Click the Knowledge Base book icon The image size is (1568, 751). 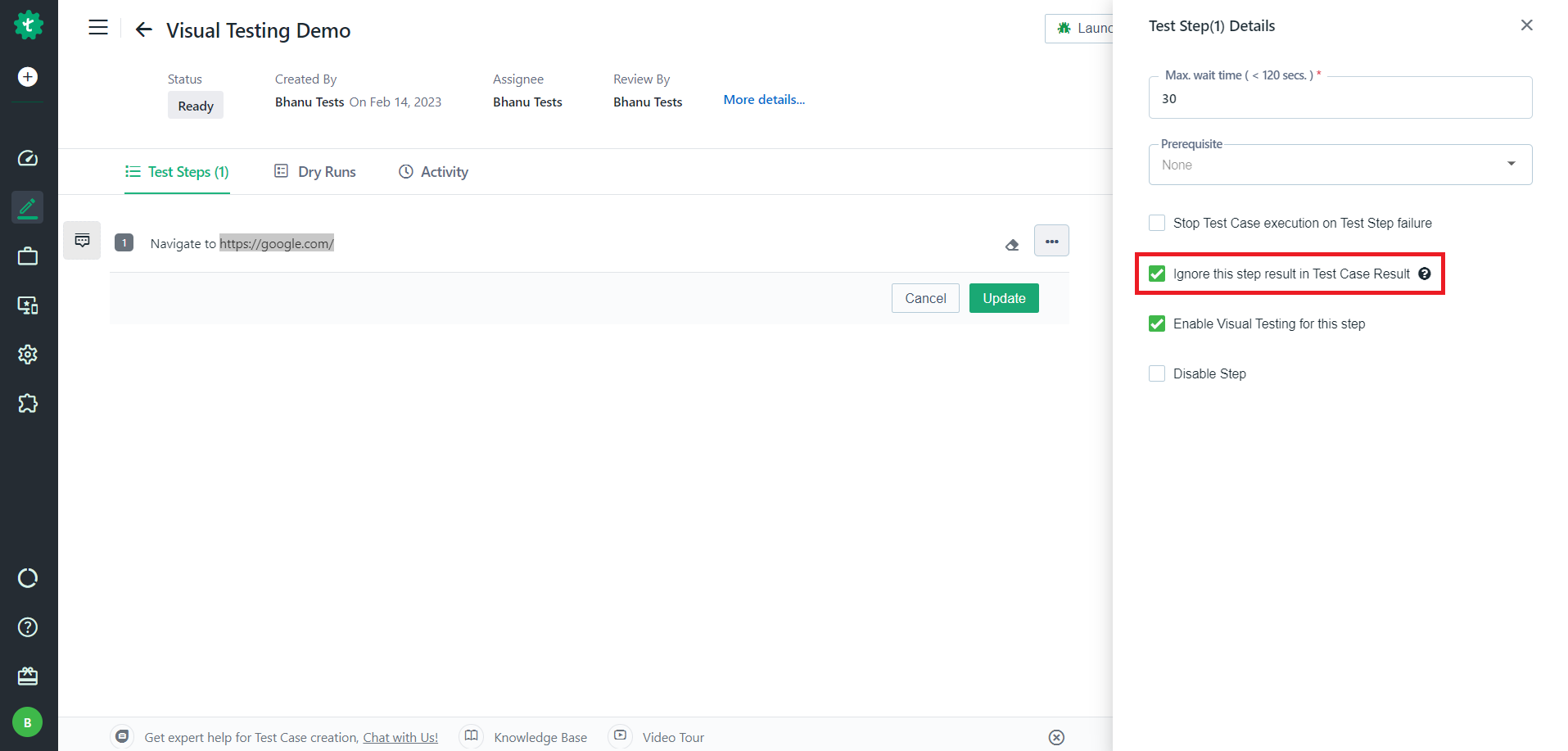pyautogui.click(x=472, y=736)
